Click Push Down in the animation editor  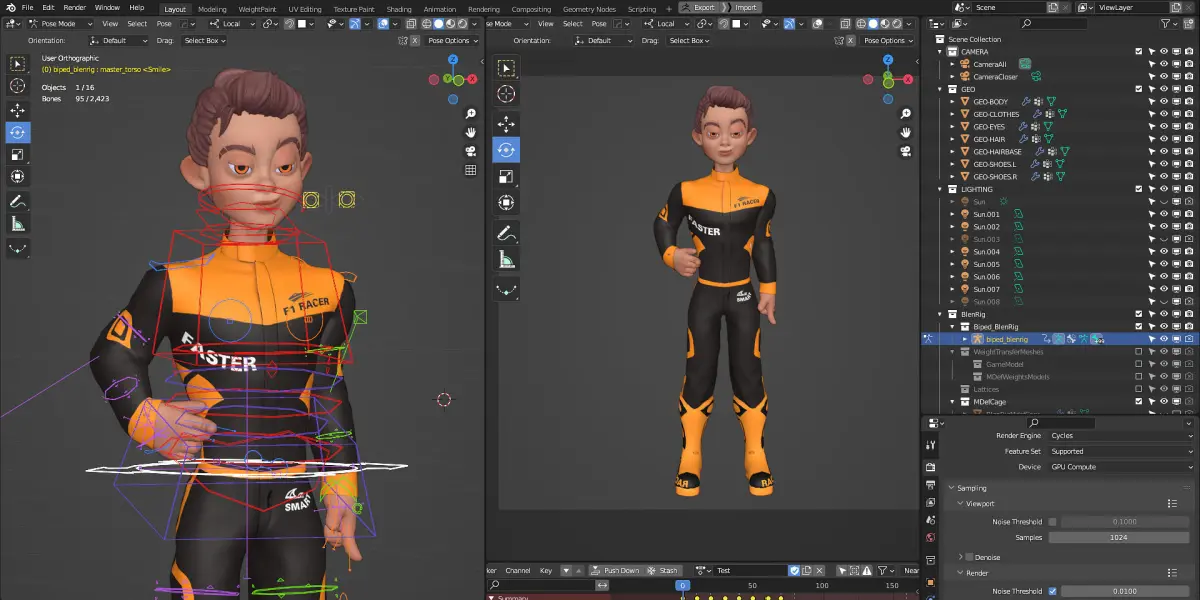click(615, 570)
